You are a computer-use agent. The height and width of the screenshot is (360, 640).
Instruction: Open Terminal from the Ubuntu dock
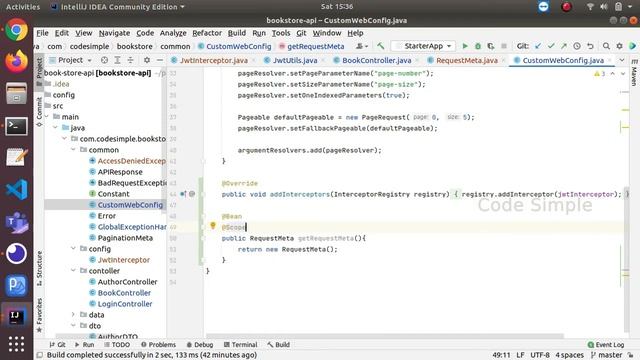16,126
